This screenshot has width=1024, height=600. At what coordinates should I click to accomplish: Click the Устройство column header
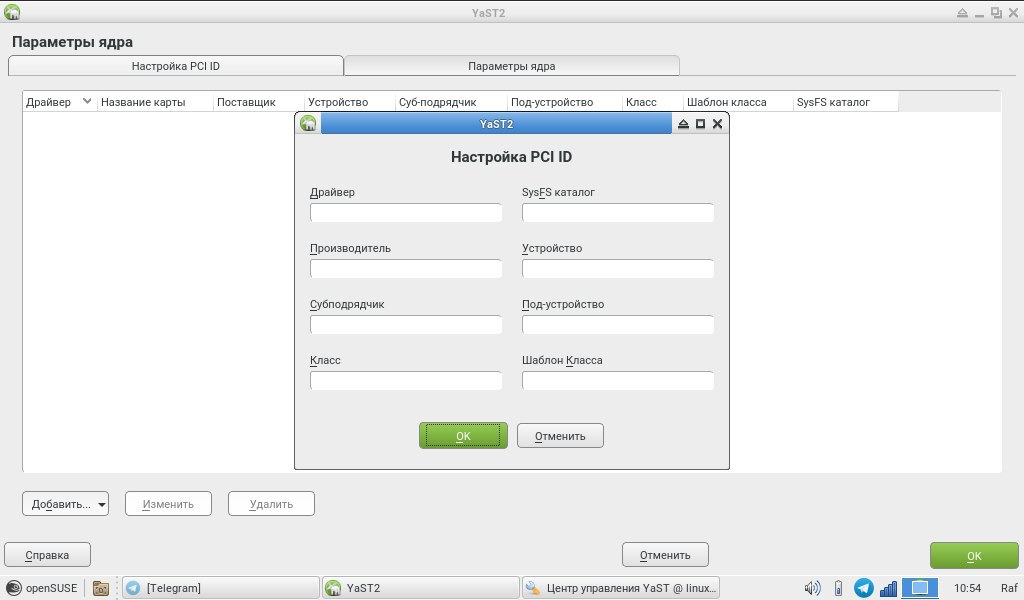click(350, 102)
